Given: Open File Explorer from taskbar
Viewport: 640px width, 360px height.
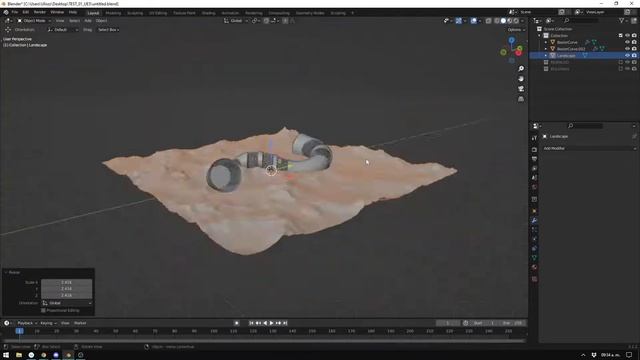Looking at the screenshot, I should click(x=19, y=355).
